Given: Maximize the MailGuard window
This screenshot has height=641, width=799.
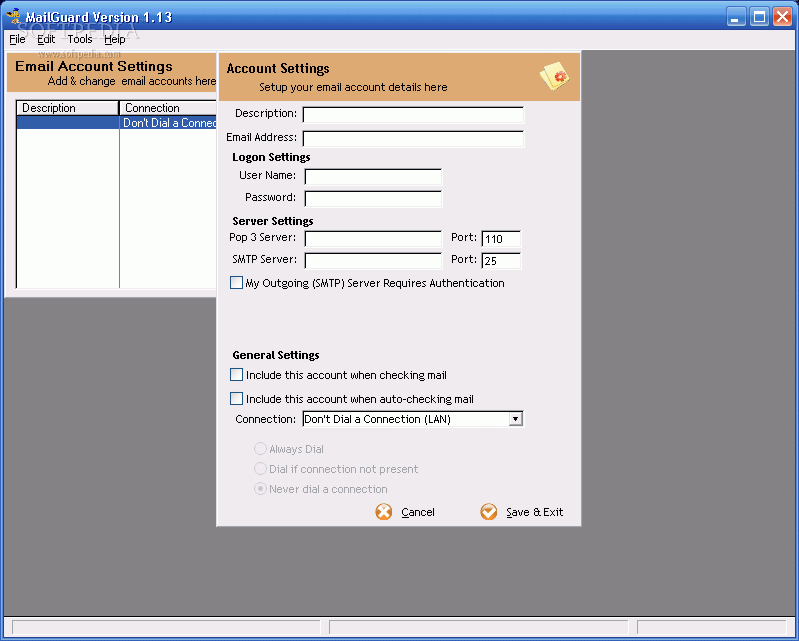Looking at the screenshot, I should 759,17.
